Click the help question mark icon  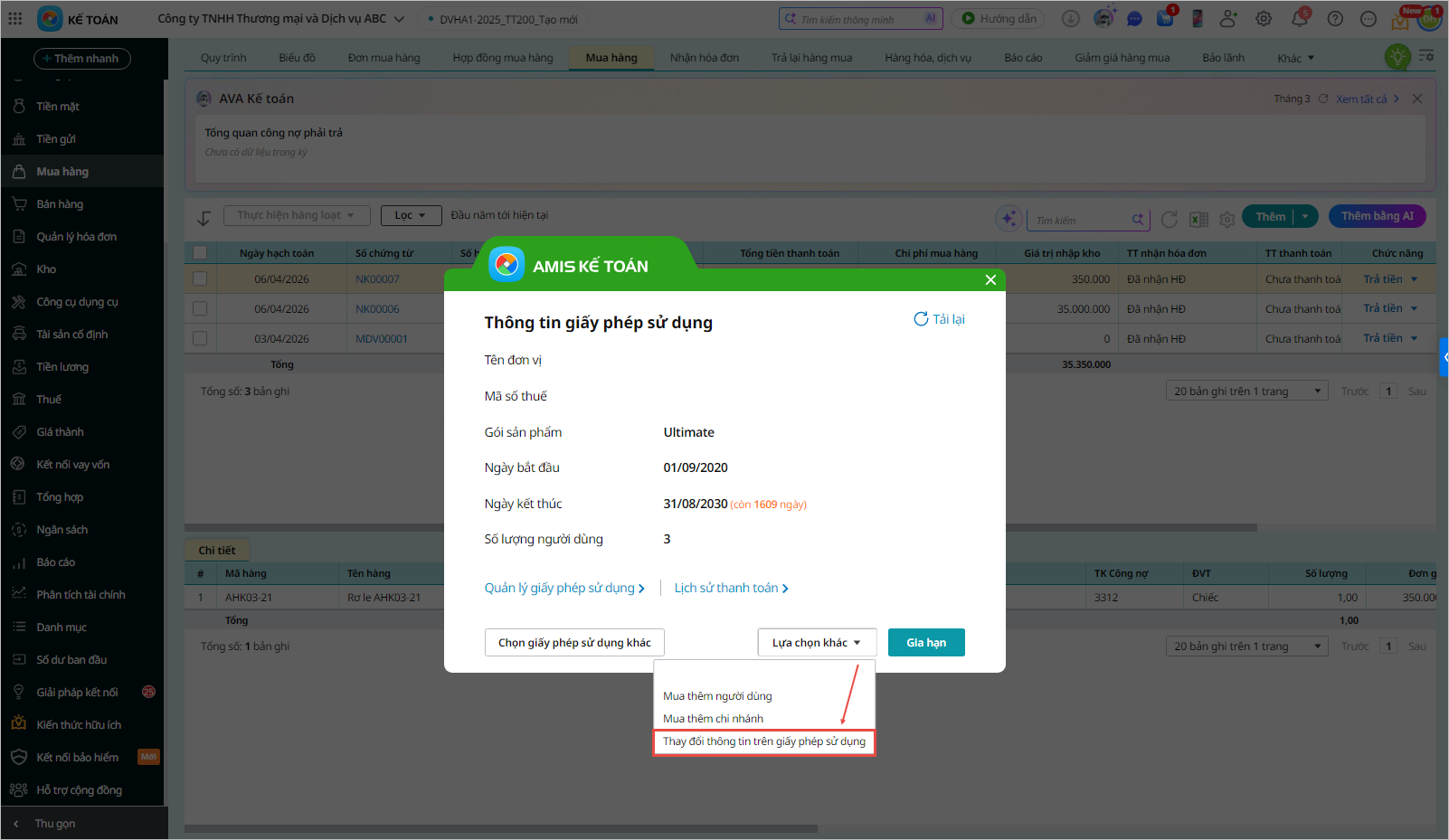pos(1335,19)
